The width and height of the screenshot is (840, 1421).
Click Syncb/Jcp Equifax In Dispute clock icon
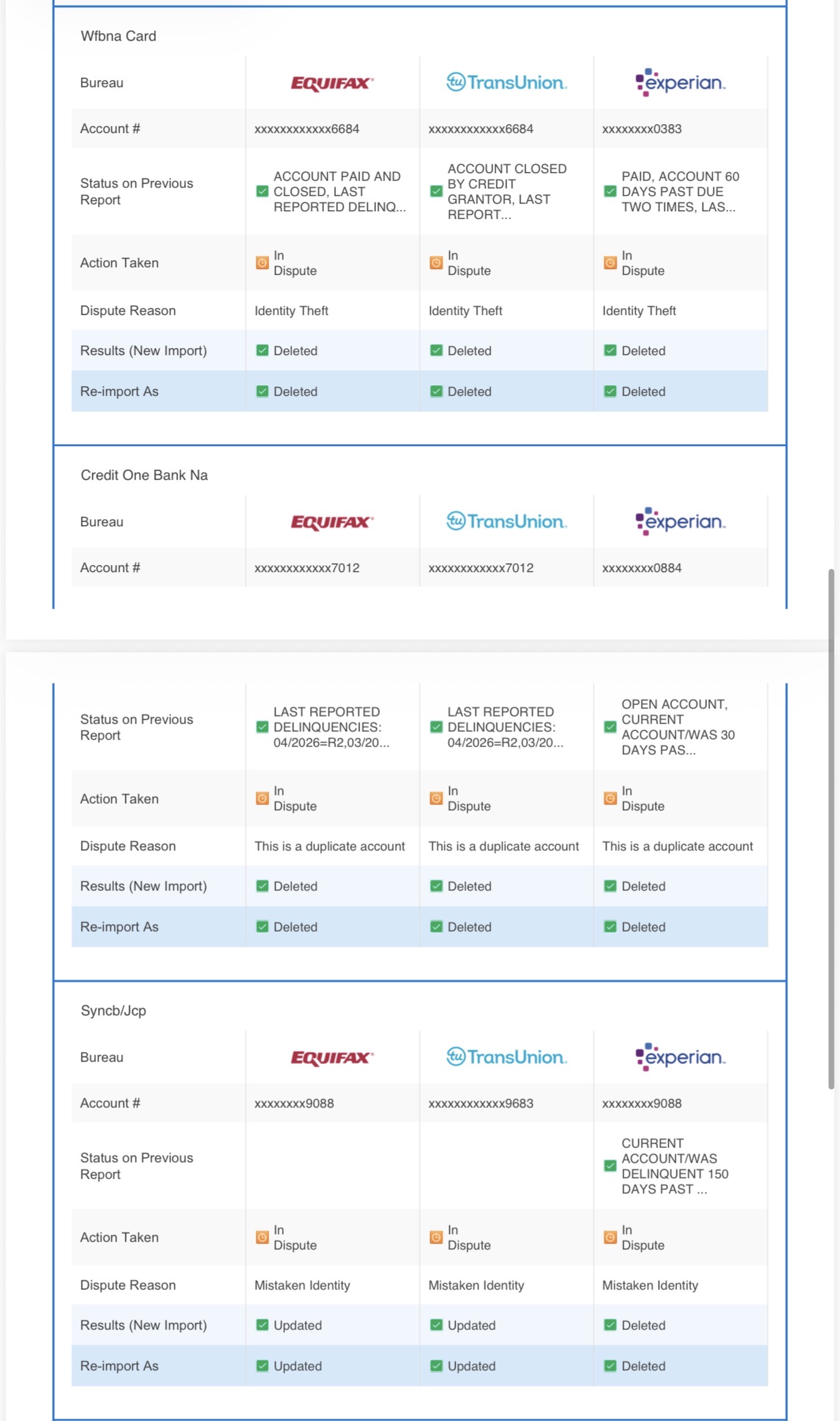coord(262,1237)
